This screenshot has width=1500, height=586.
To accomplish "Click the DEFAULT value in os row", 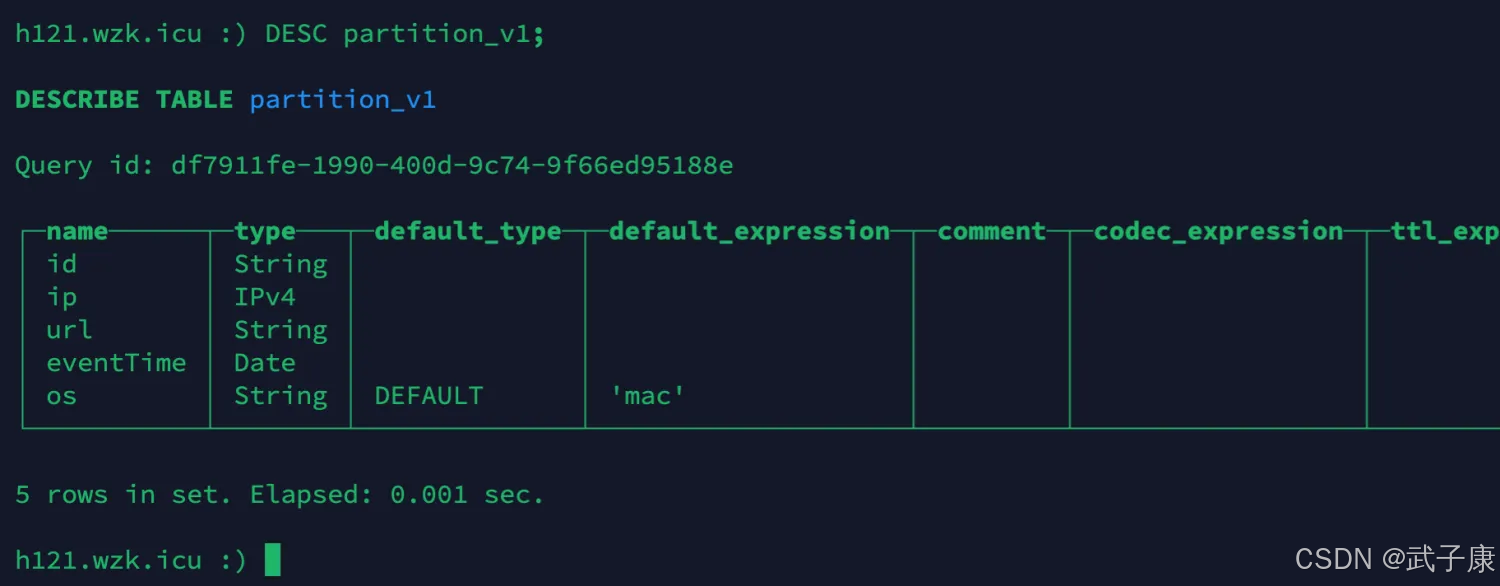I will click(x=428, y=396).
